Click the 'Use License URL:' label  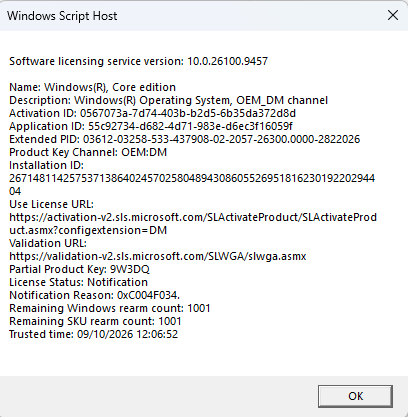pyautogui.click(x=51, y=204)
